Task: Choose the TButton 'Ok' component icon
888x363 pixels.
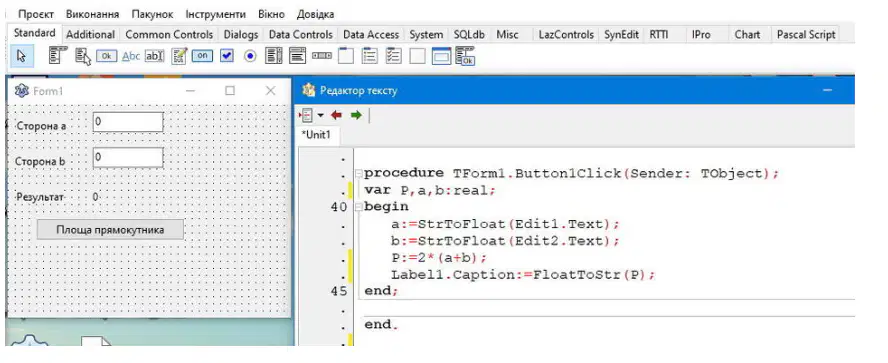Action: coord(106,56)
